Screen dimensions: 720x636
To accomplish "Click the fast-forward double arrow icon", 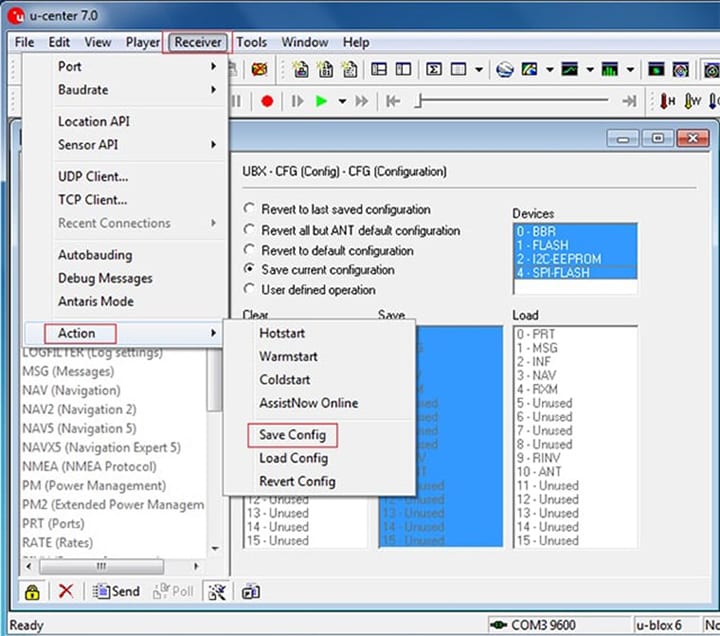I will tap(362, 101).
